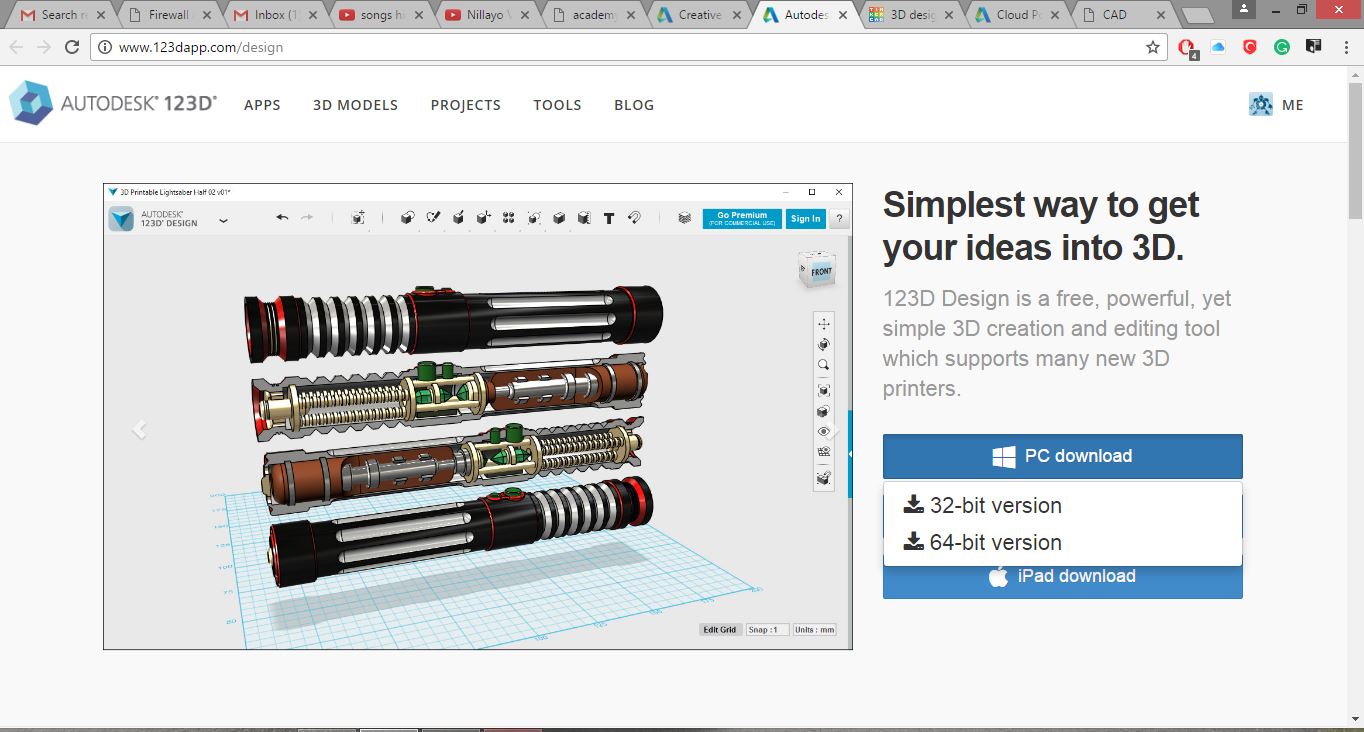Open the Grammarly extension icon
The width and height of the screenshot is (1364, 732).
[x=1282, y=46]
